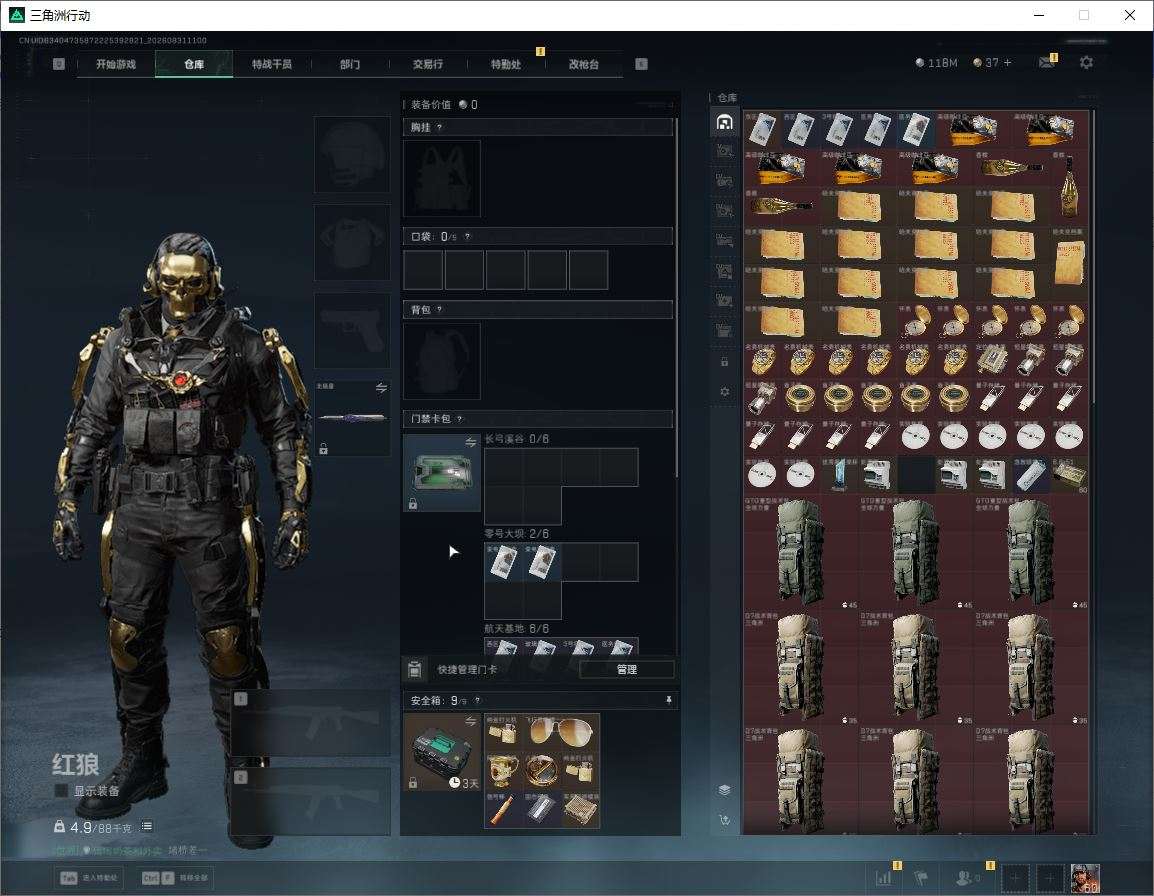Swap the secure container via arrows icon

[470, 721]
